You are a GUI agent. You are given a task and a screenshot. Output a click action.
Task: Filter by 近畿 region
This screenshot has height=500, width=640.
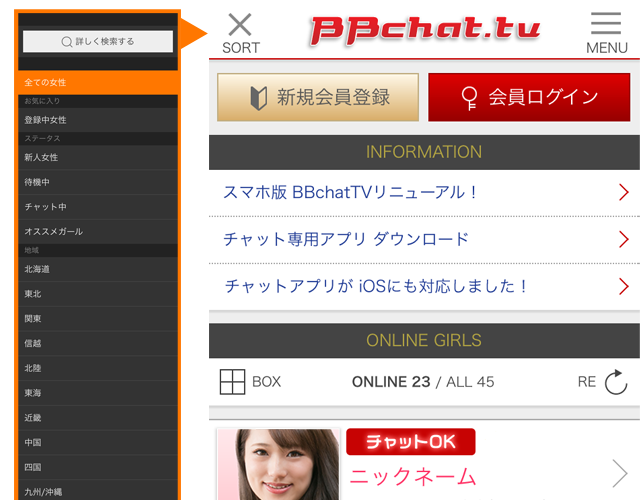[98, 418]
